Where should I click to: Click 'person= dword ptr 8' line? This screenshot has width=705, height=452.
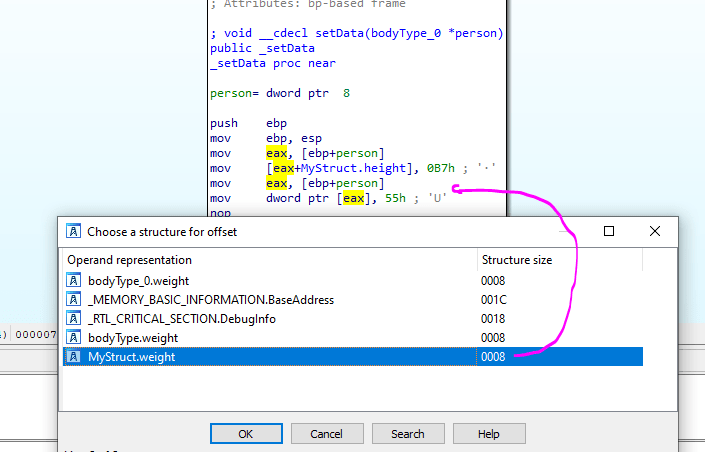280,93
